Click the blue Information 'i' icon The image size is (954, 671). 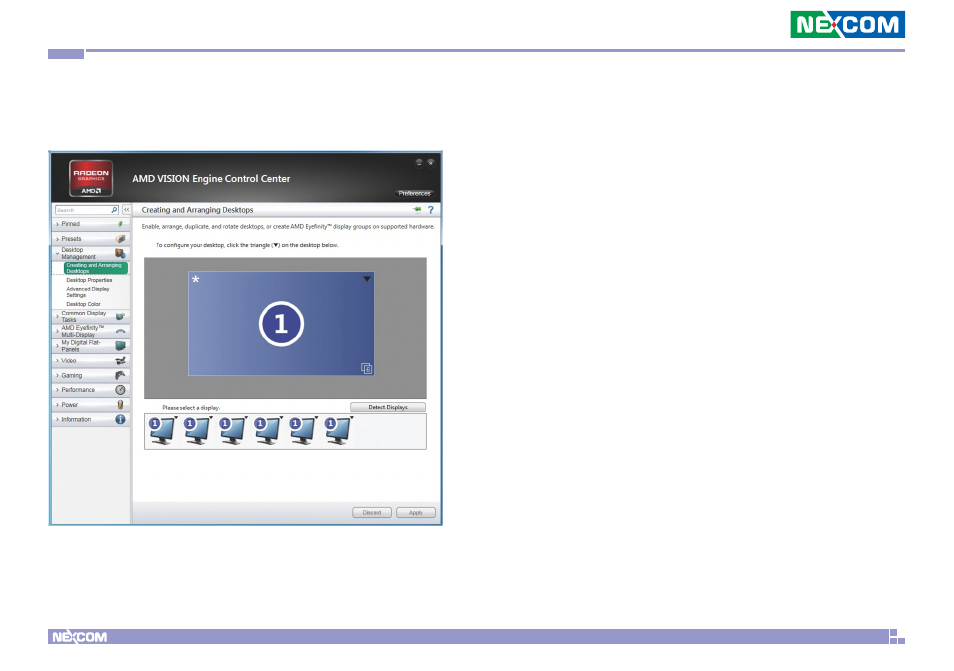tap(120, 419)
